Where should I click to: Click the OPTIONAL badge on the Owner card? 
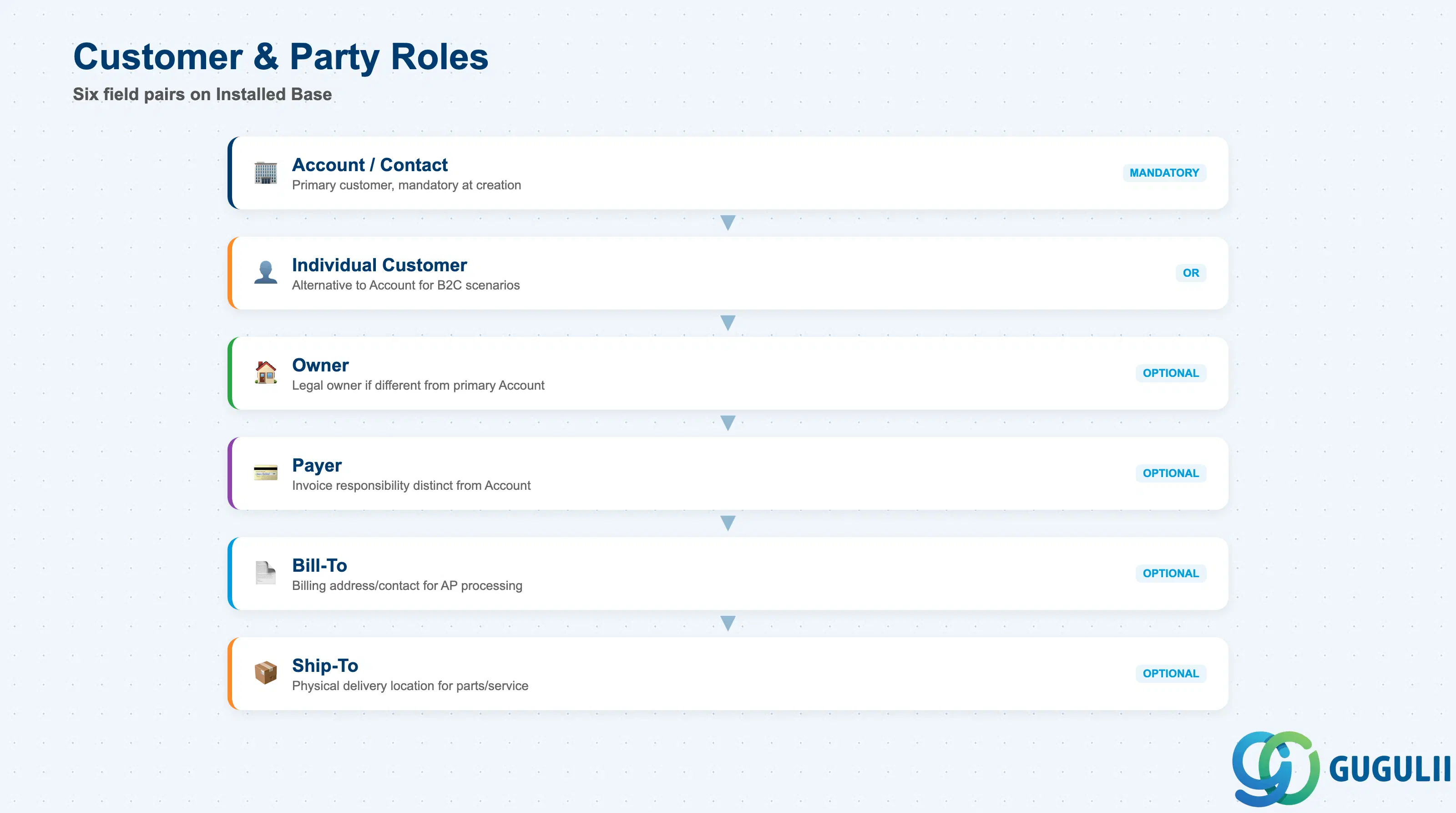tap(1171, 373)
